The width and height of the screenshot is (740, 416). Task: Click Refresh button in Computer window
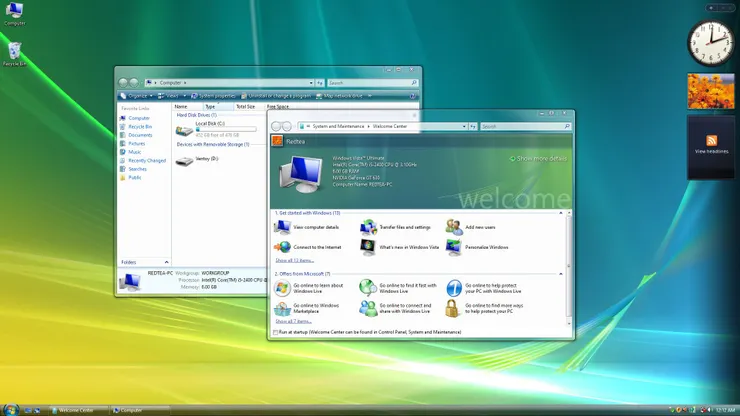pos(320,83)
